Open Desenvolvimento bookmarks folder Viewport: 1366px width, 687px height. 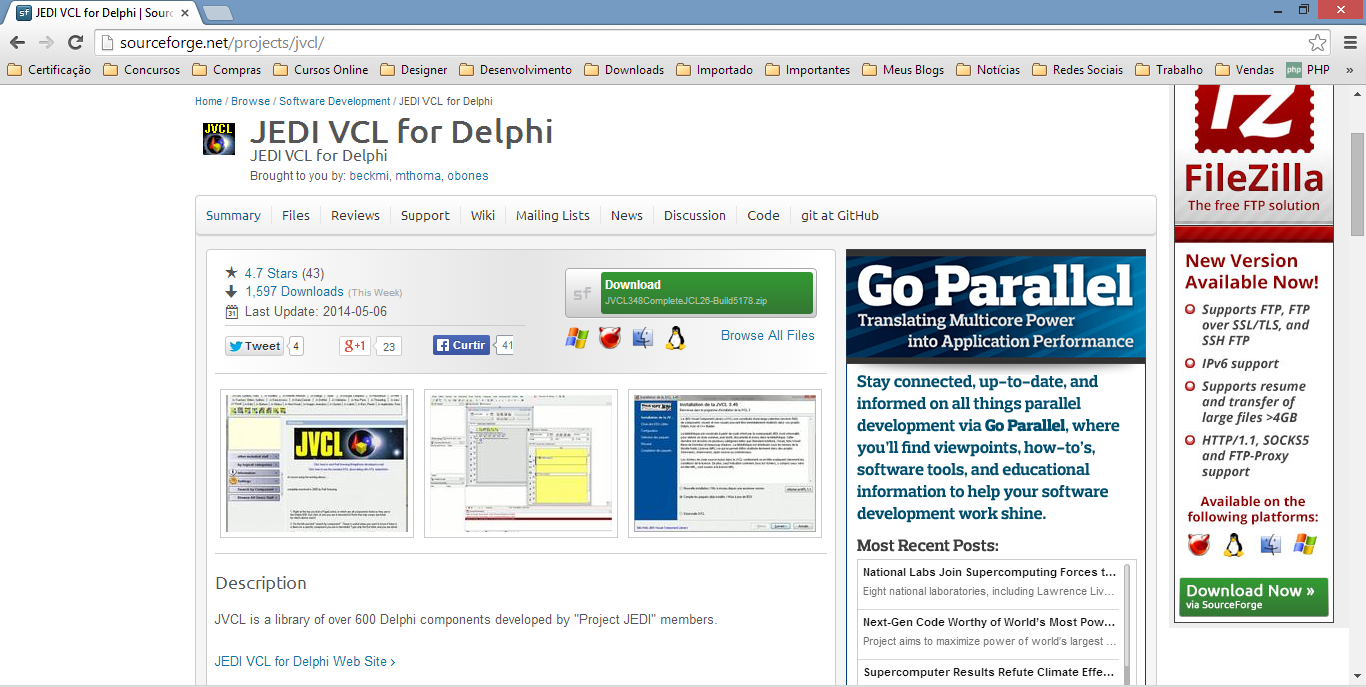(515, 70)
